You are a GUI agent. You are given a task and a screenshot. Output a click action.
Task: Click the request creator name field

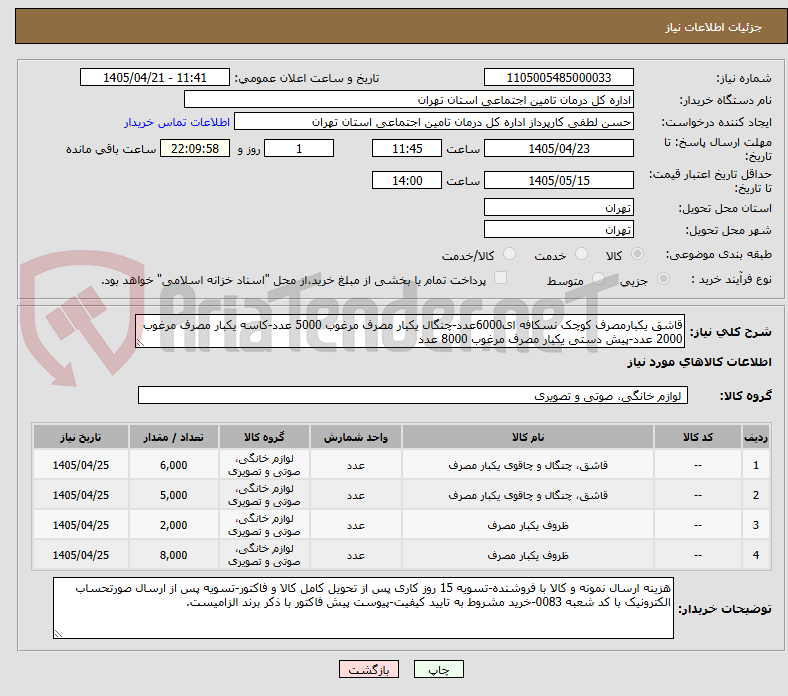pos(434,122)
